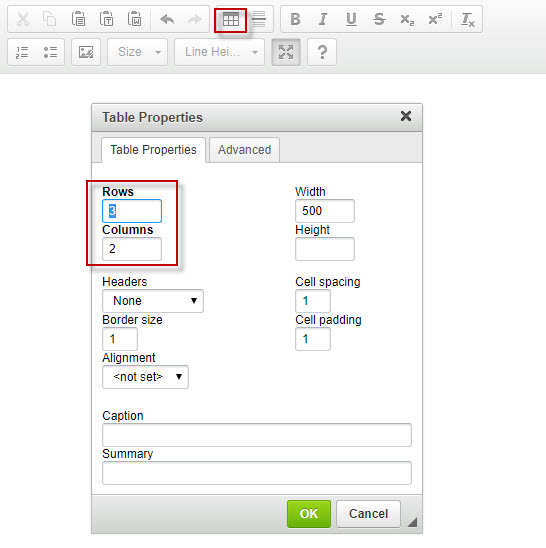Open the Headers dropdown set to None
546x548 pixels.
click(x=153, y=301)
